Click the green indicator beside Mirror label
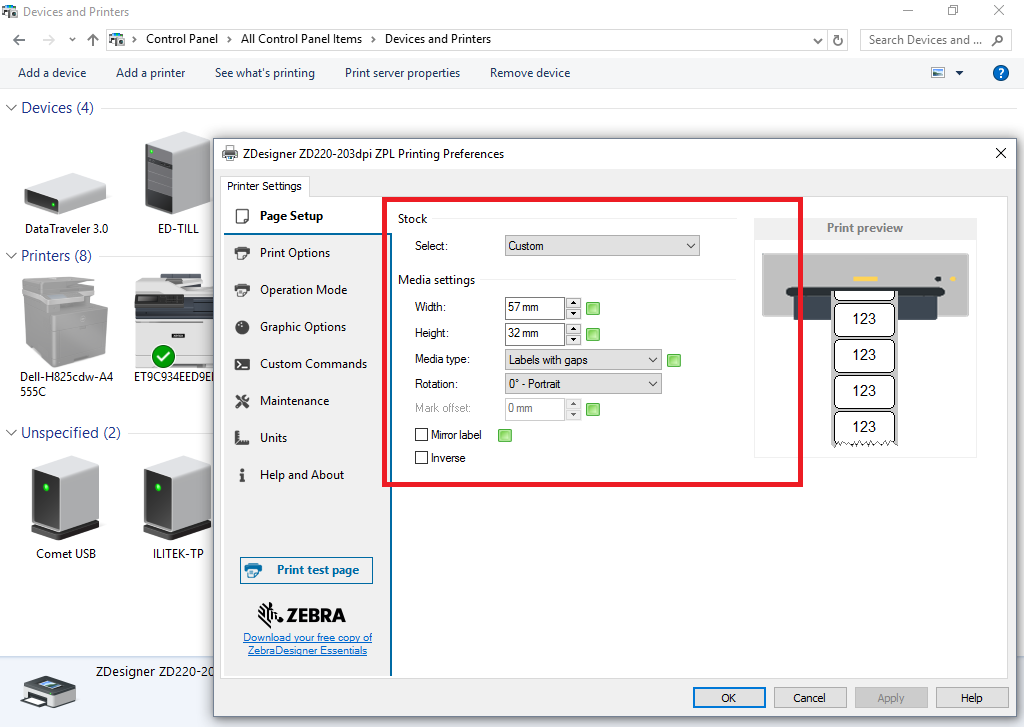Image resolution: width=1024 pixels, height=727 pixels. pyautogui.click(x=505, y=435)
